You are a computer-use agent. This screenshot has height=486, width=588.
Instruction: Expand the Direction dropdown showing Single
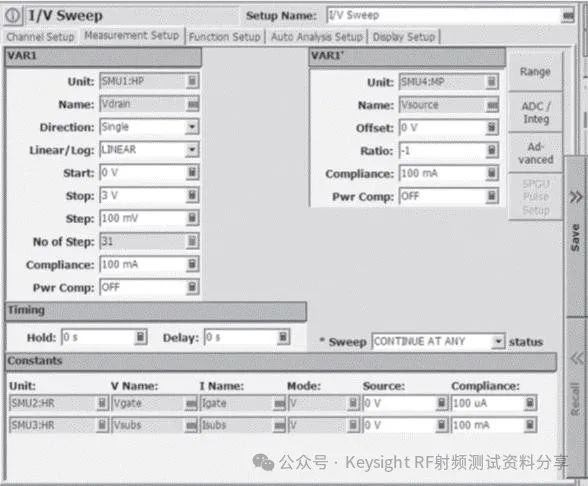pyautogui.click(x=192, y=127)
